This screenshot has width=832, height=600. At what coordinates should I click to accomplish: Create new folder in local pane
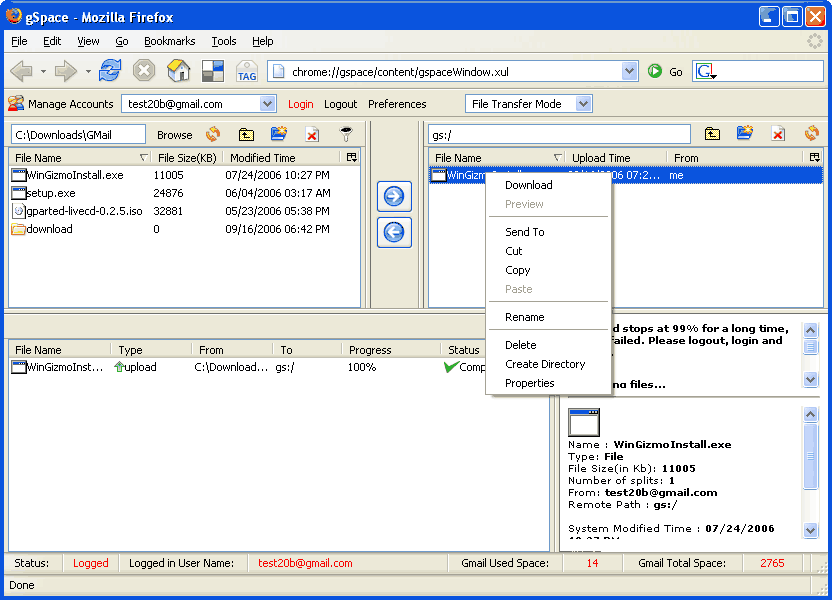279,134
